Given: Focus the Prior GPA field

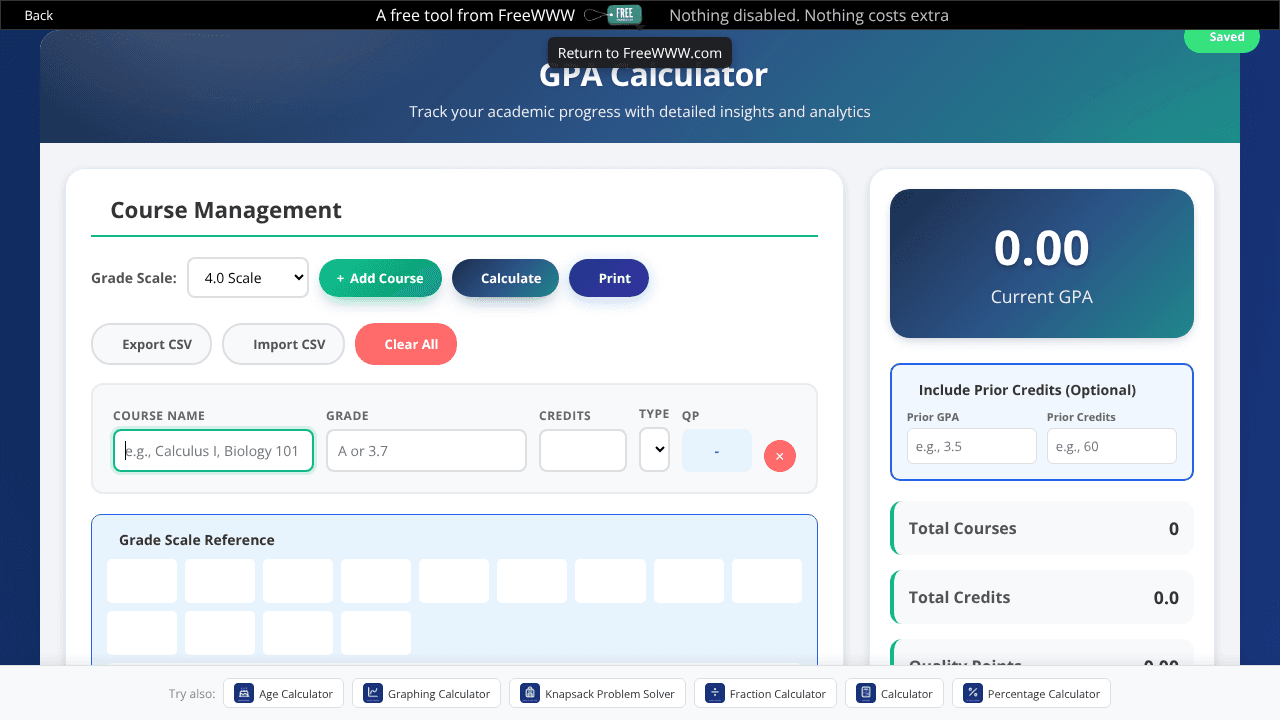Looking at the screenshot, I should [972, 446].
